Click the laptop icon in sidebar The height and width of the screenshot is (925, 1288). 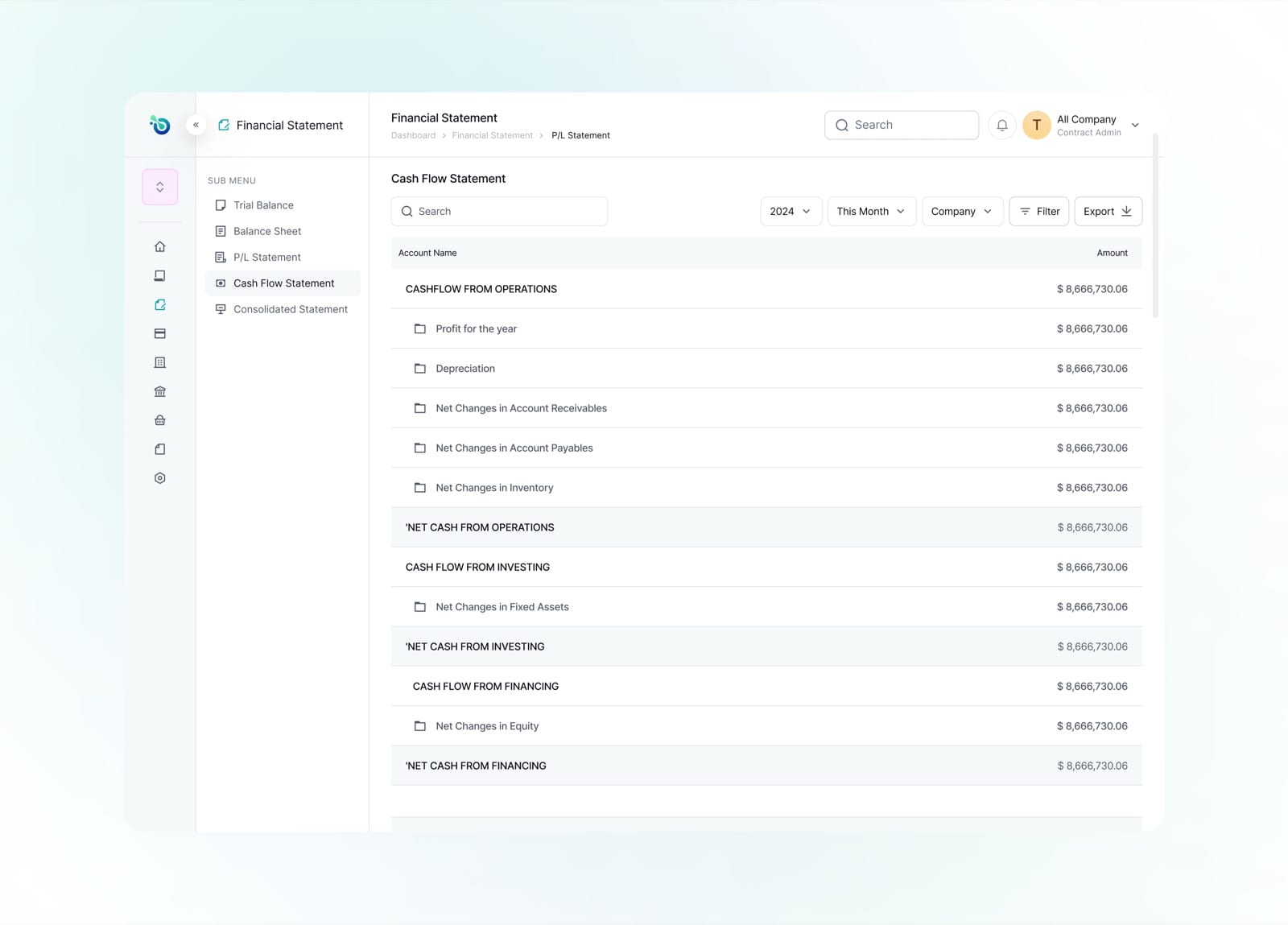[160, 275]
